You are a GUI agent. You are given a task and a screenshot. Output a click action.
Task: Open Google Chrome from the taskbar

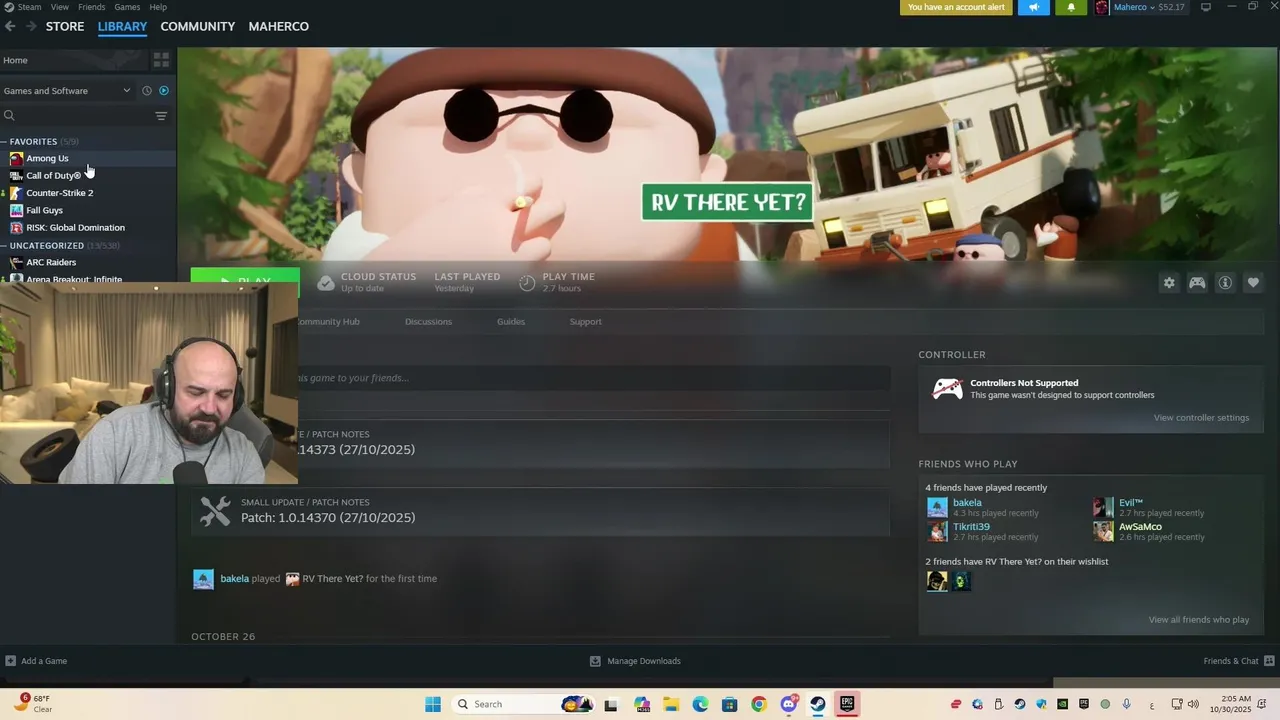[x=759, y=704]
